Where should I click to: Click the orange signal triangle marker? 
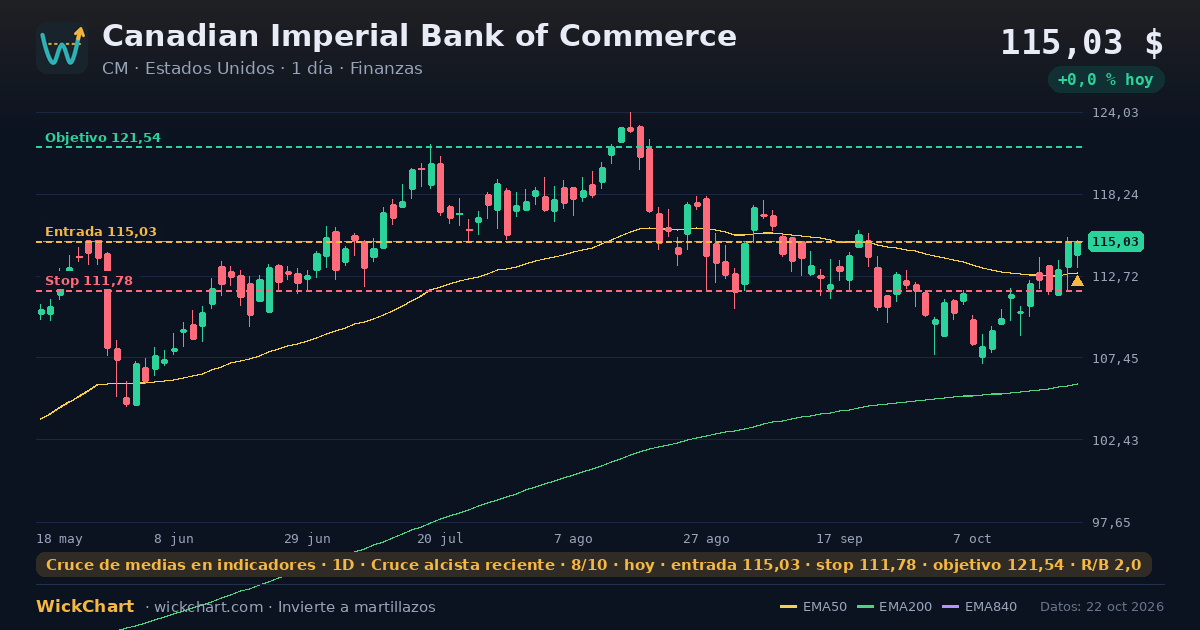click(1077, 281)
